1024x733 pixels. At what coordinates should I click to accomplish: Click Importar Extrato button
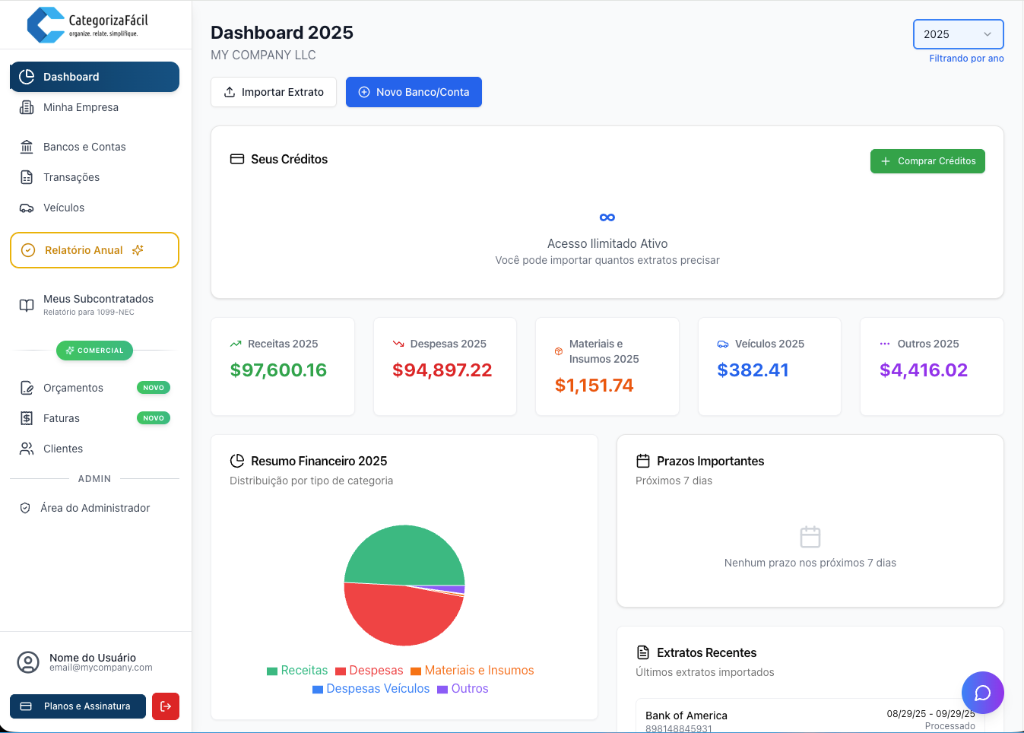point(274,92)
